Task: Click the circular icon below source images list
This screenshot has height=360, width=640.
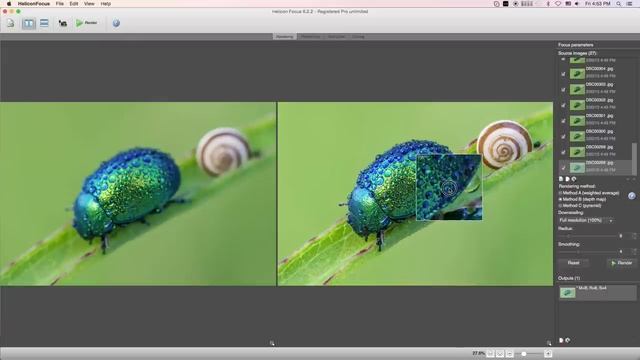Action: tap(574, 179)
